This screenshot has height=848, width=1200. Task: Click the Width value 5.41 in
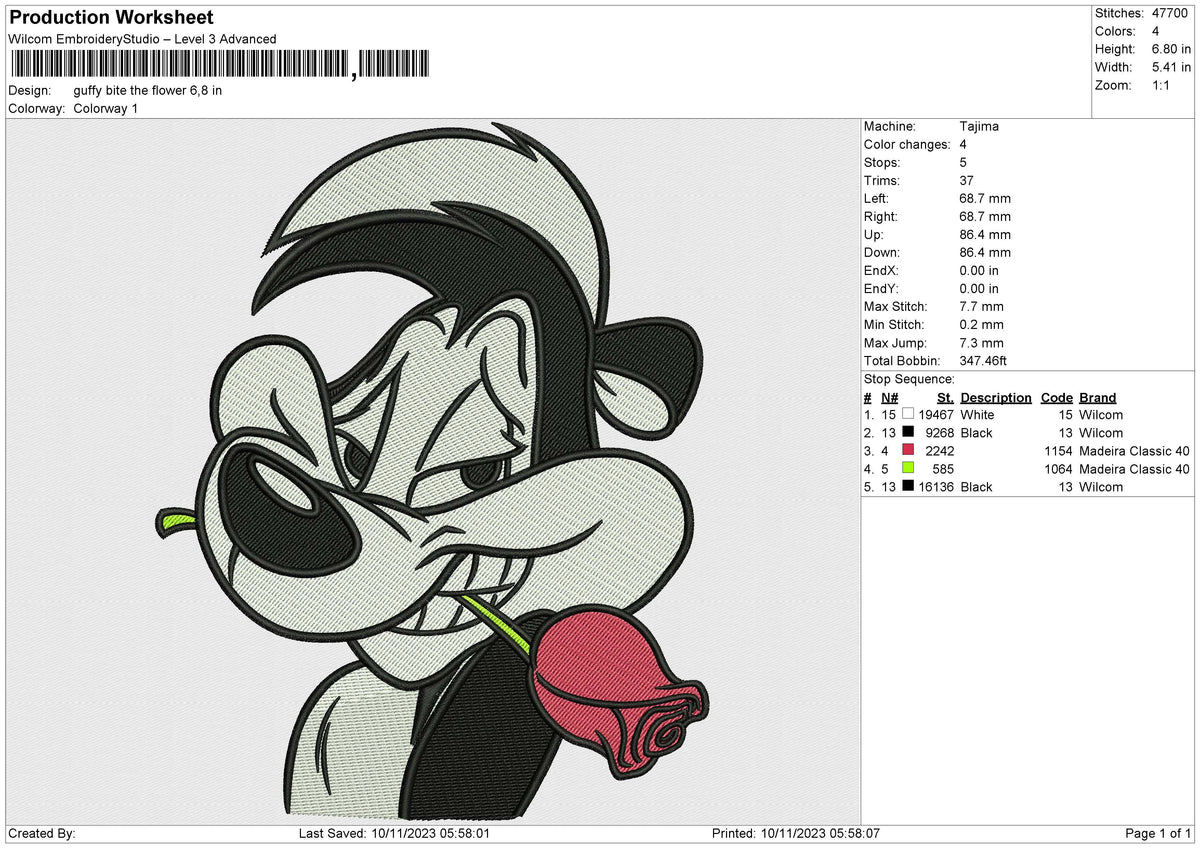[1171, 67]
